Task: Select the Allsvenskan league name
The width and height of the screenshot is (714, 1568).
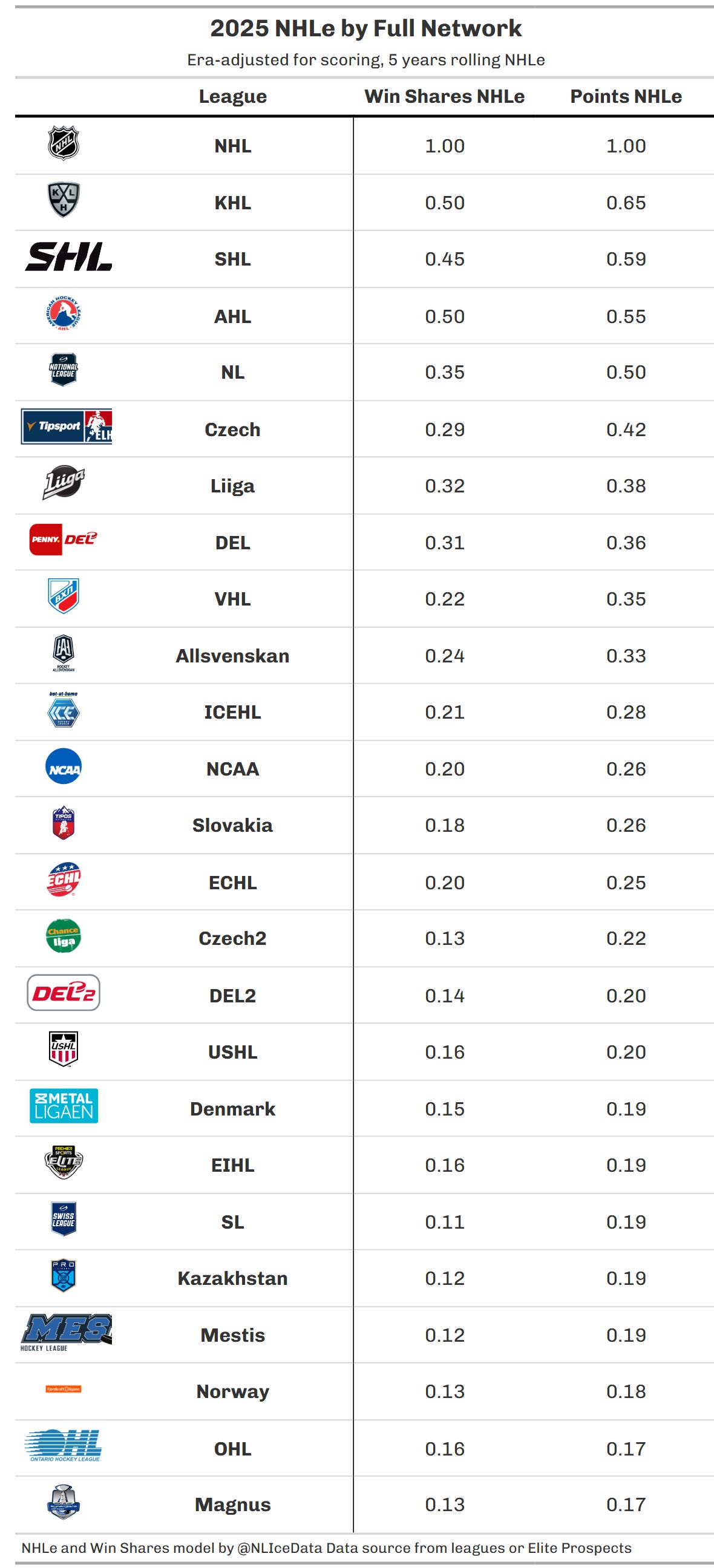Action: (232, 656)
